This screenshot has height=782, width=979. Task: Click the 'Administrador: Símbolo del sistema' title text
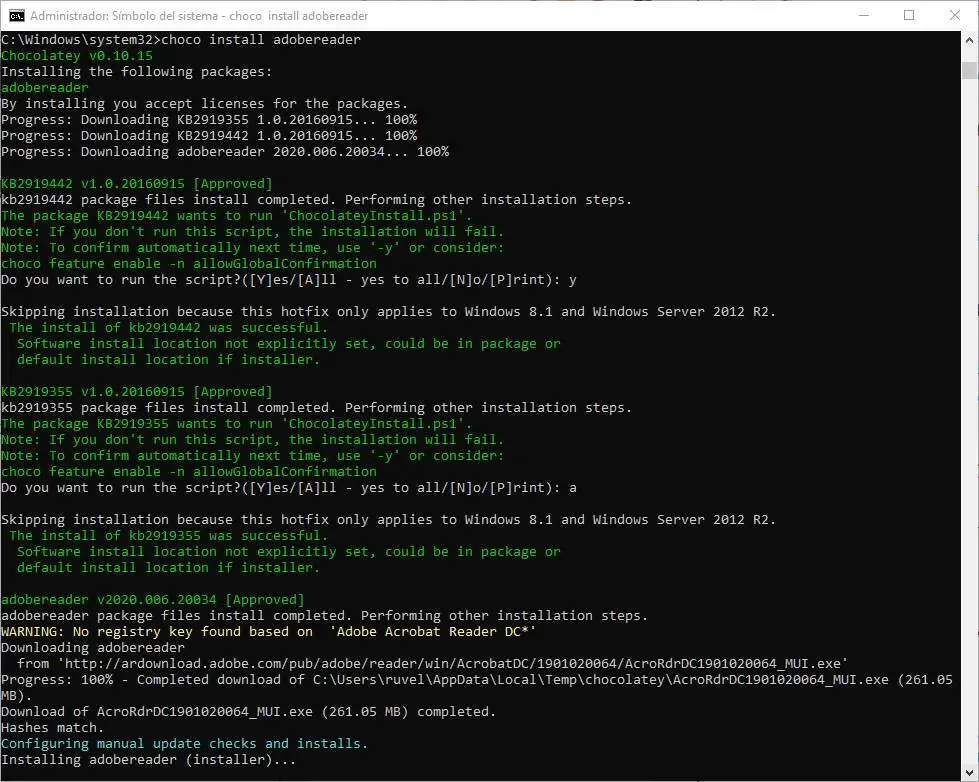point(124,16)
